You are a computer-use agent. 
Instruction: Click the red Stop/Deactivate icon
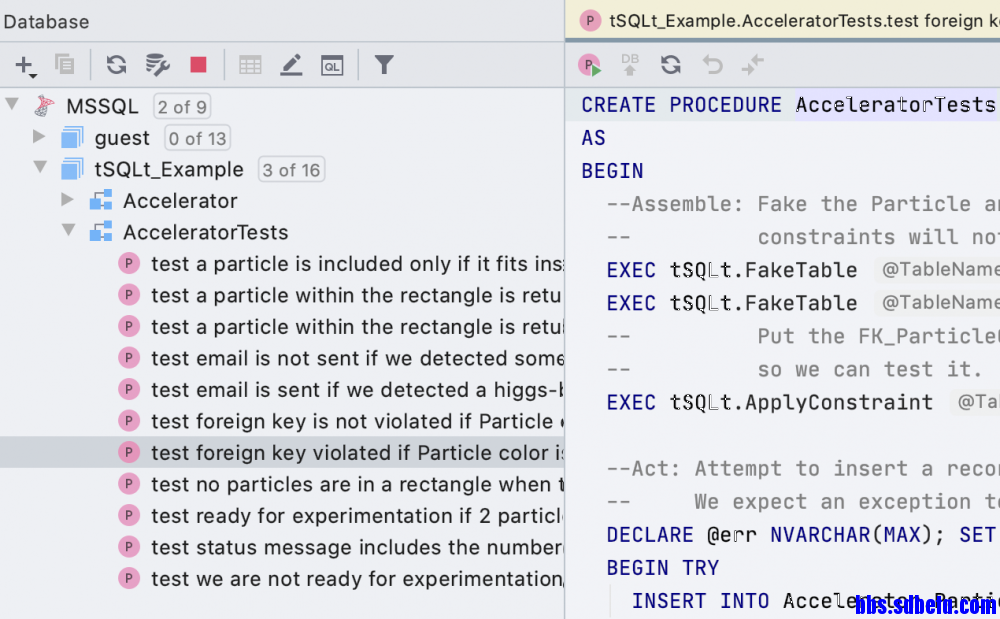198,64
